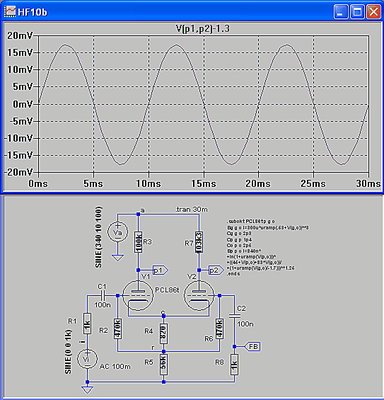Click the V(p1,p2)-1.3 trace label
Screen dimensions: 384x400
[x=203, y=29]
